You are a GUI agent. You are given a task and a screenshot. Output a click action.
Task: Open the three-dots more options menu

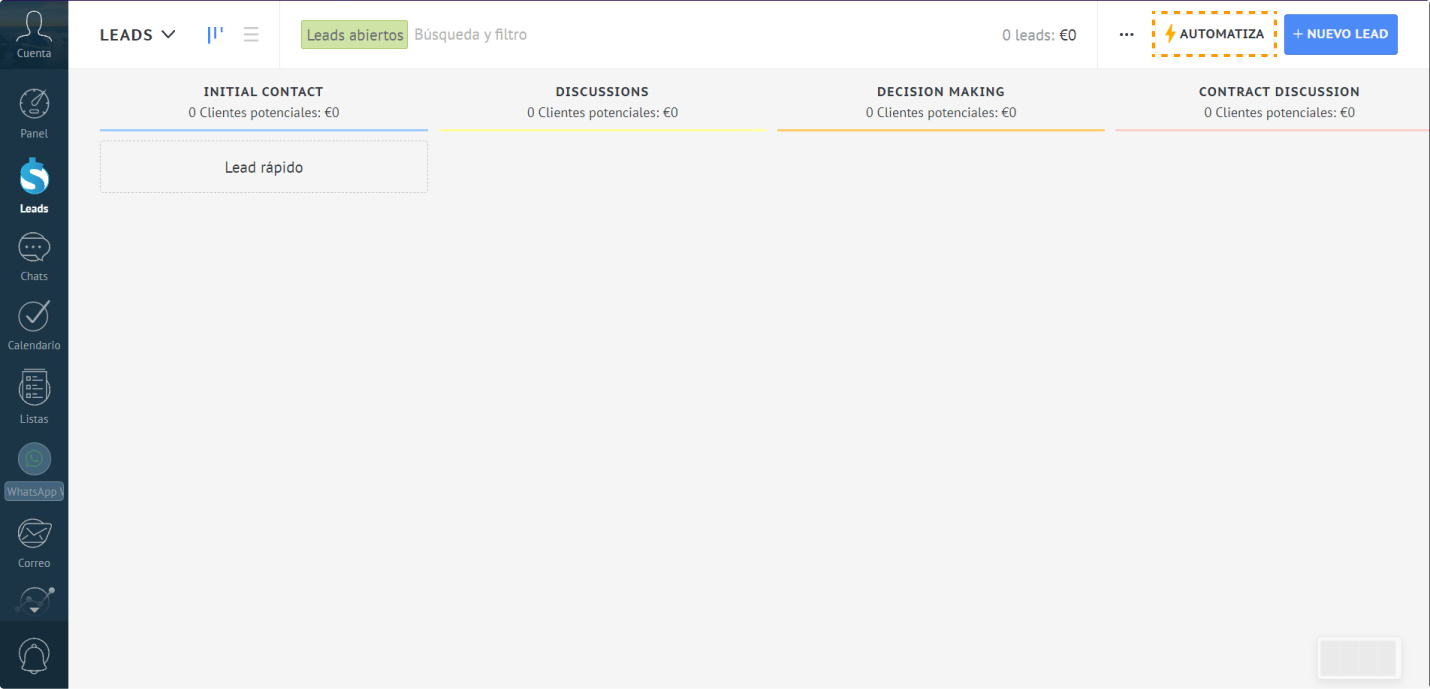[1127, 34]
